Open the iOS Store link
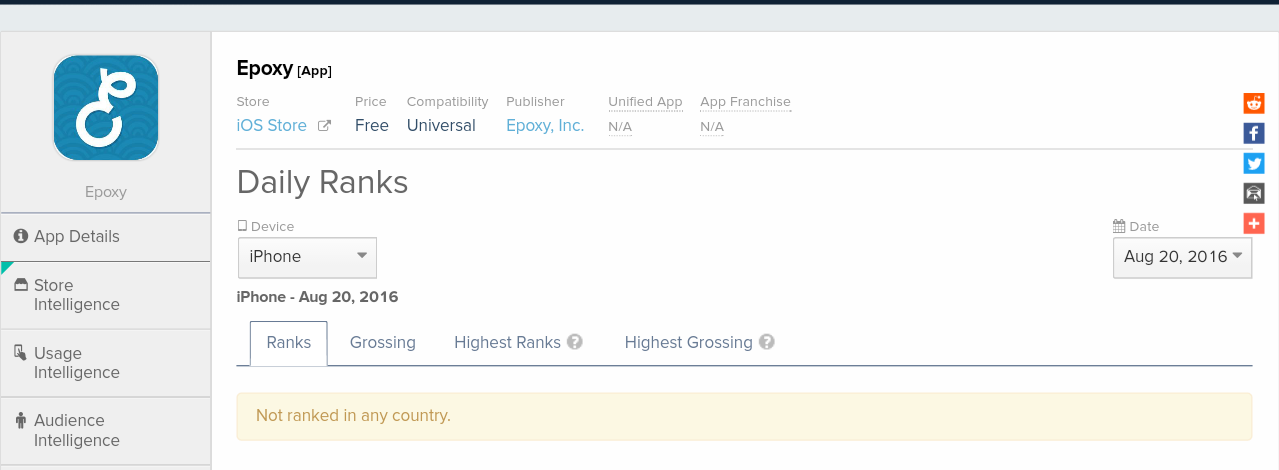 coord(272,126)
